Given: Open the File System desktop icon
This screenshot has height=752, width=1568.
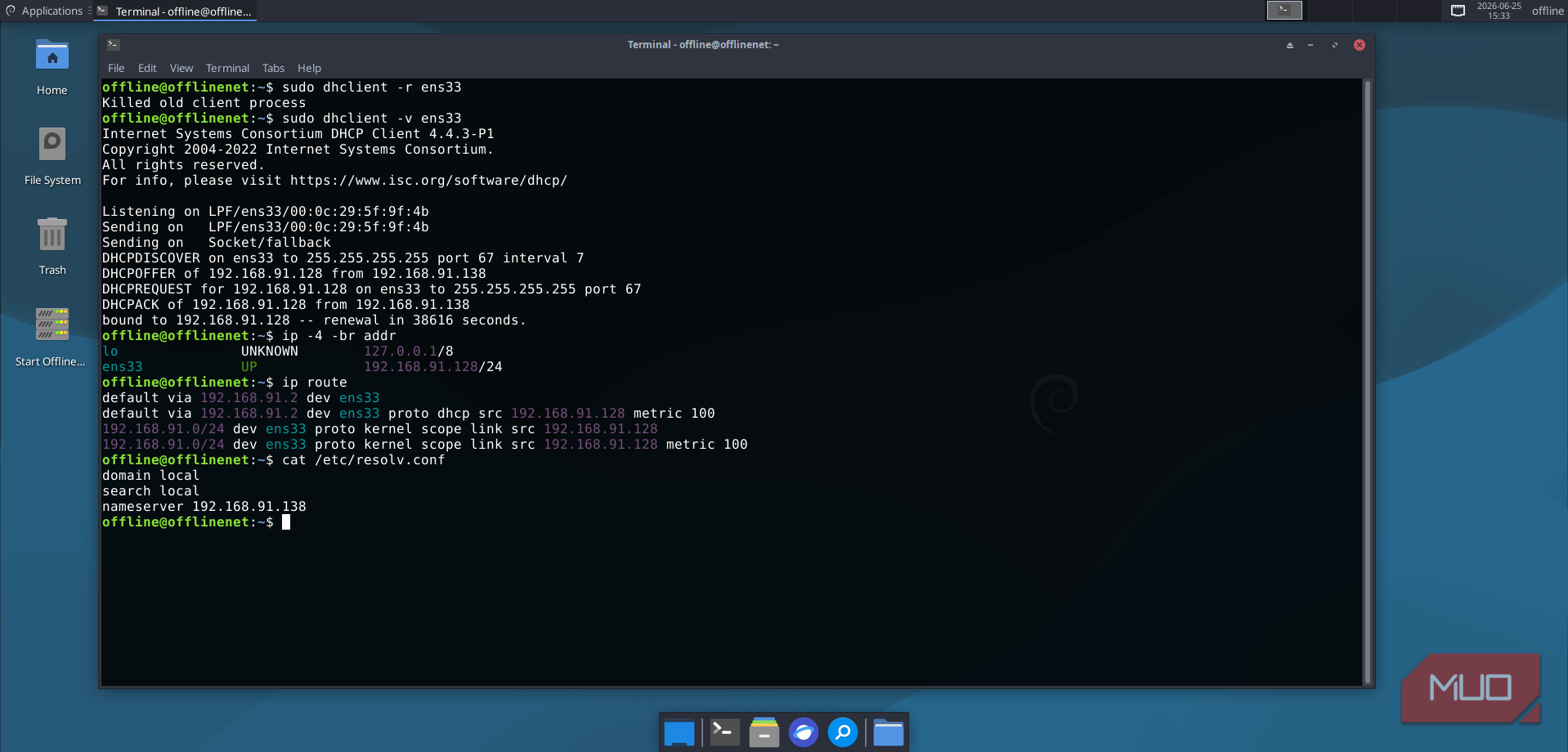Looking at the screenshot, I should [x=52, y=145].
